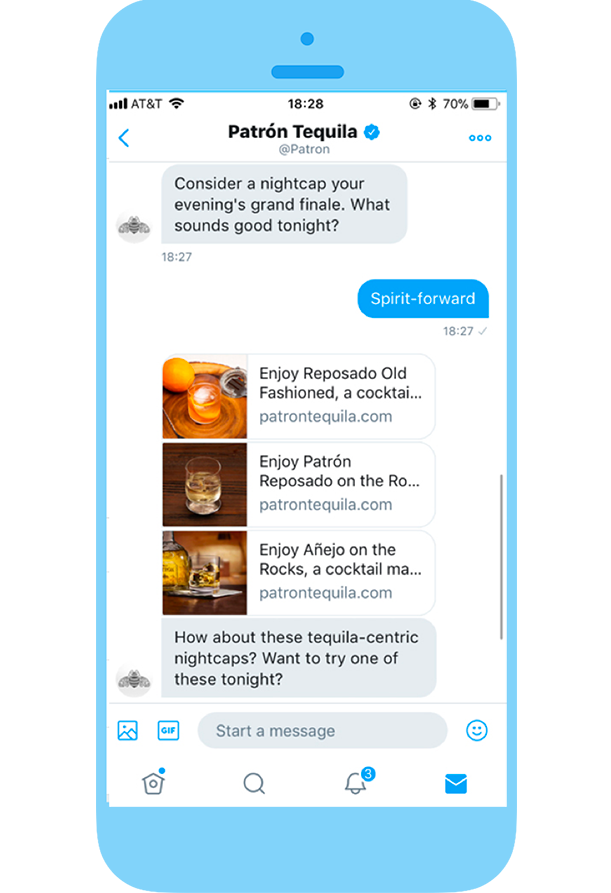The width and height of the screenshot is (611, 893).
Task: Tap the Patrón bee avatar beside the nightcap question
Action: (x=134, y=226)
